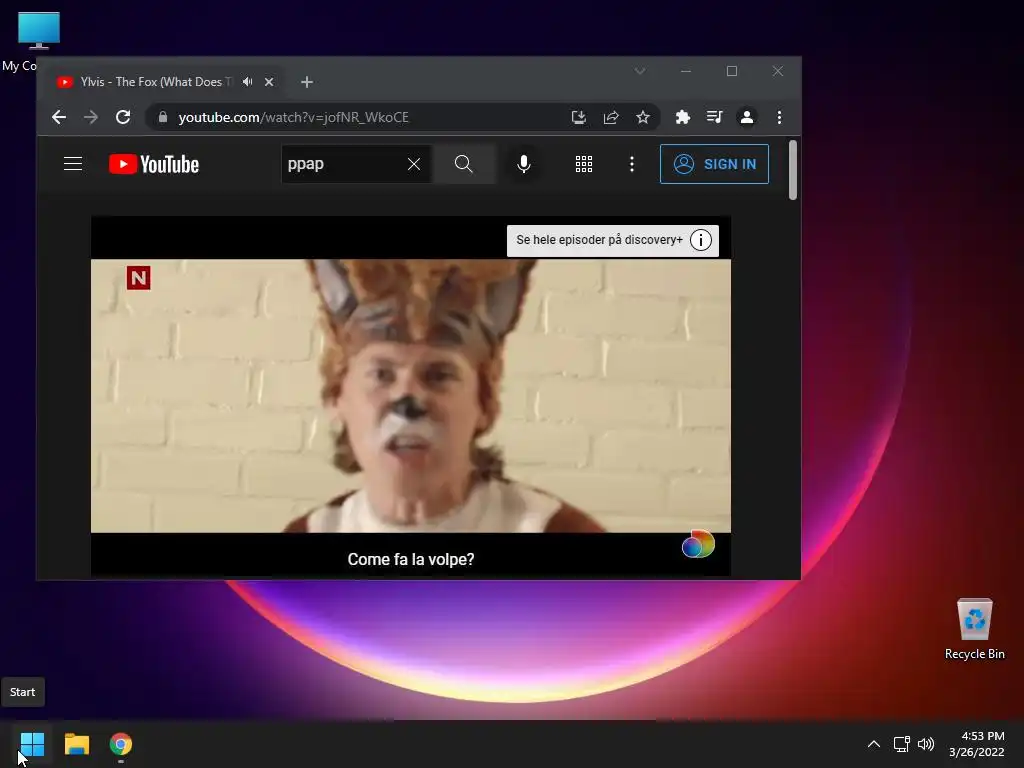Open the YouTube apps grid
The height and width of the screenshot is (768, 1024).
(584, 164)
